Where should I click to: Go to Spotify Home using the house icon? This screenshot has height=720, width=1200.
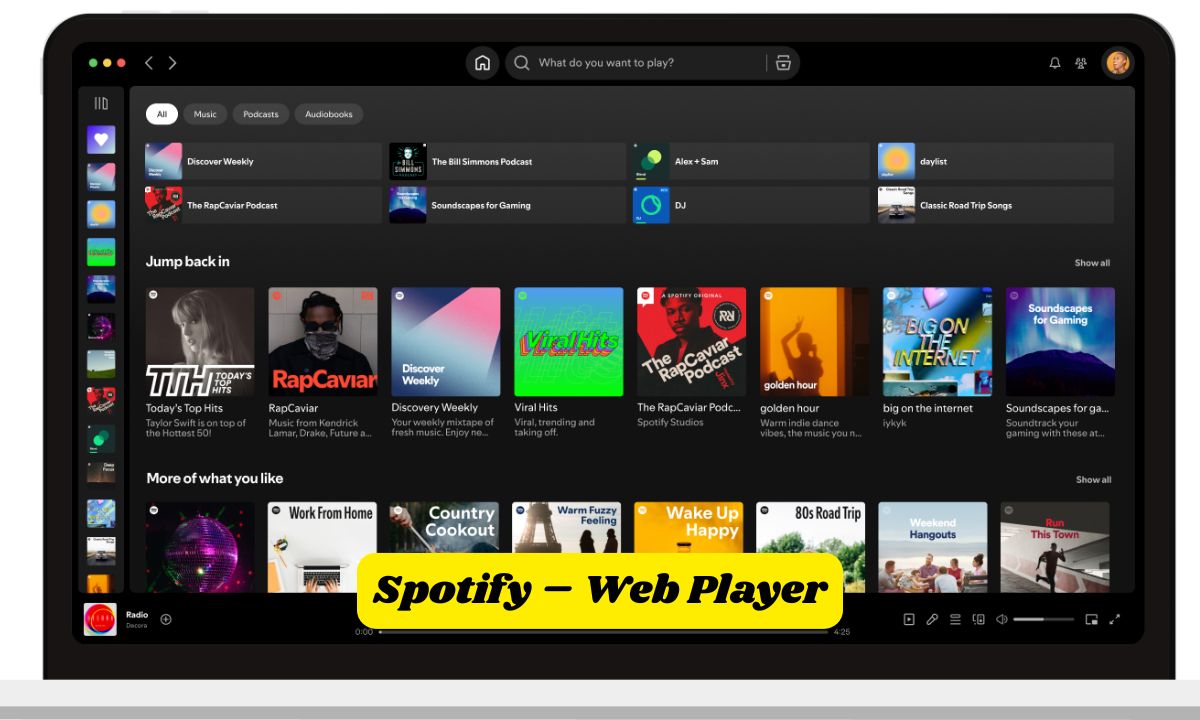[x=482, y=63]
